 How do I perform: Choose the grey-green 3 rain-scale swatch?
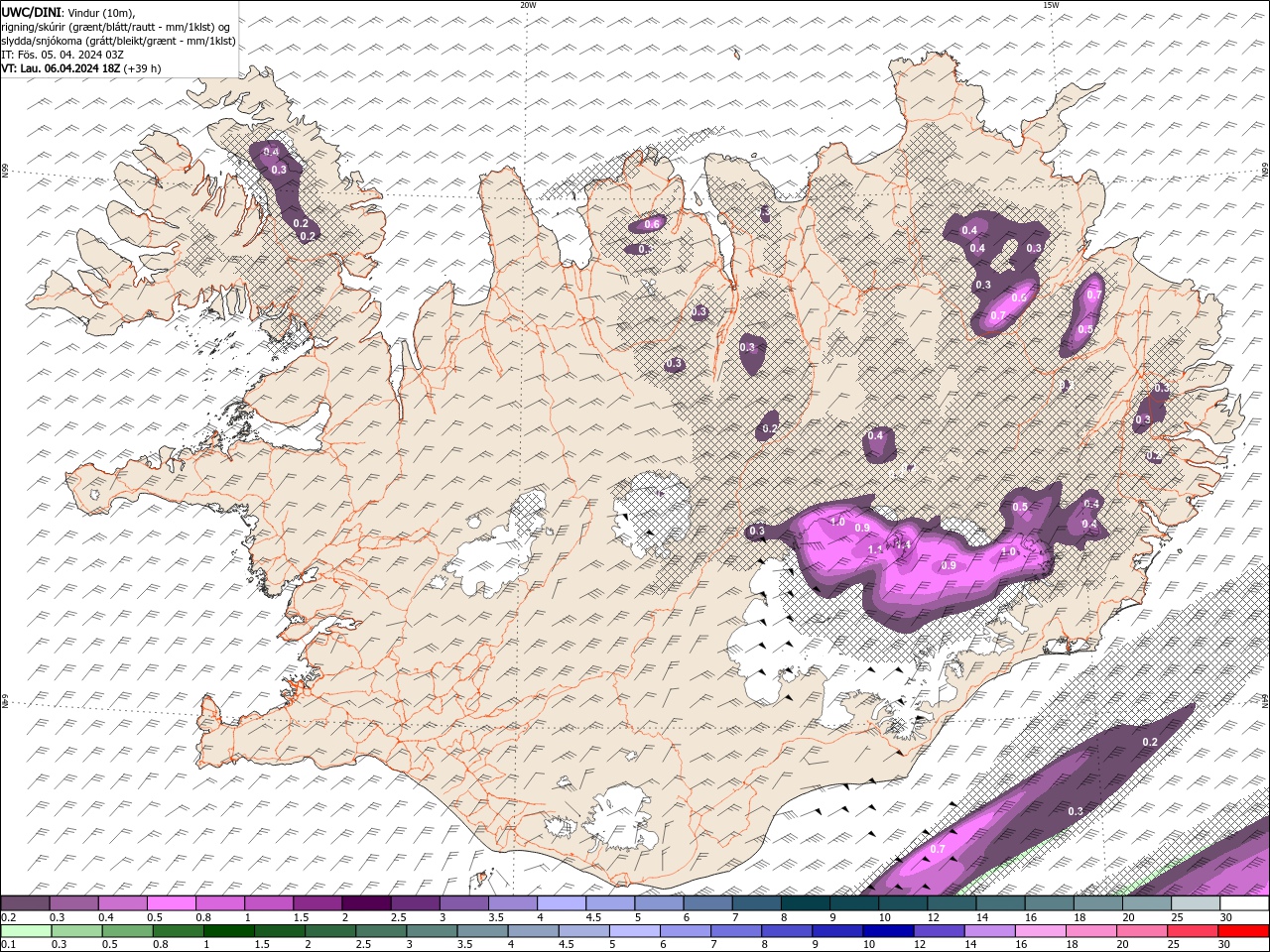click(x=432, y=931)
